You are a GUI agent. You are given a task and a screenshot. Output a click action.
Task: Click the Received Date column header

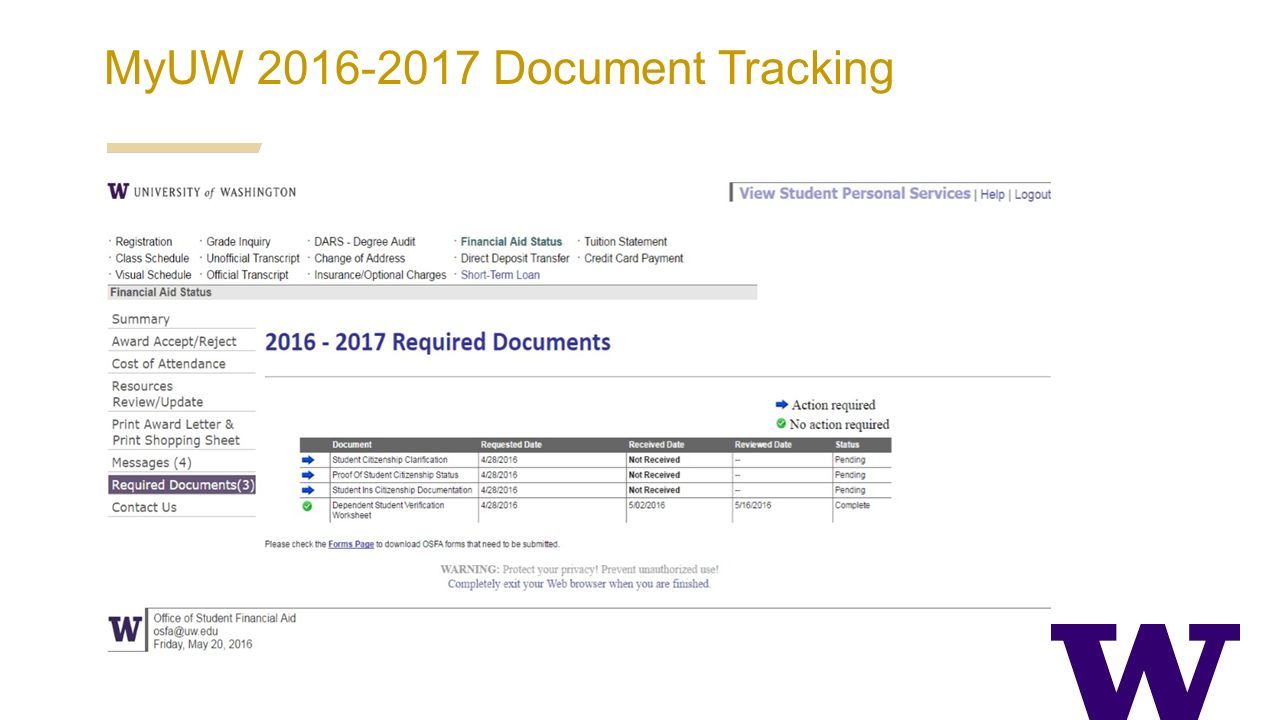pos(656,445)
